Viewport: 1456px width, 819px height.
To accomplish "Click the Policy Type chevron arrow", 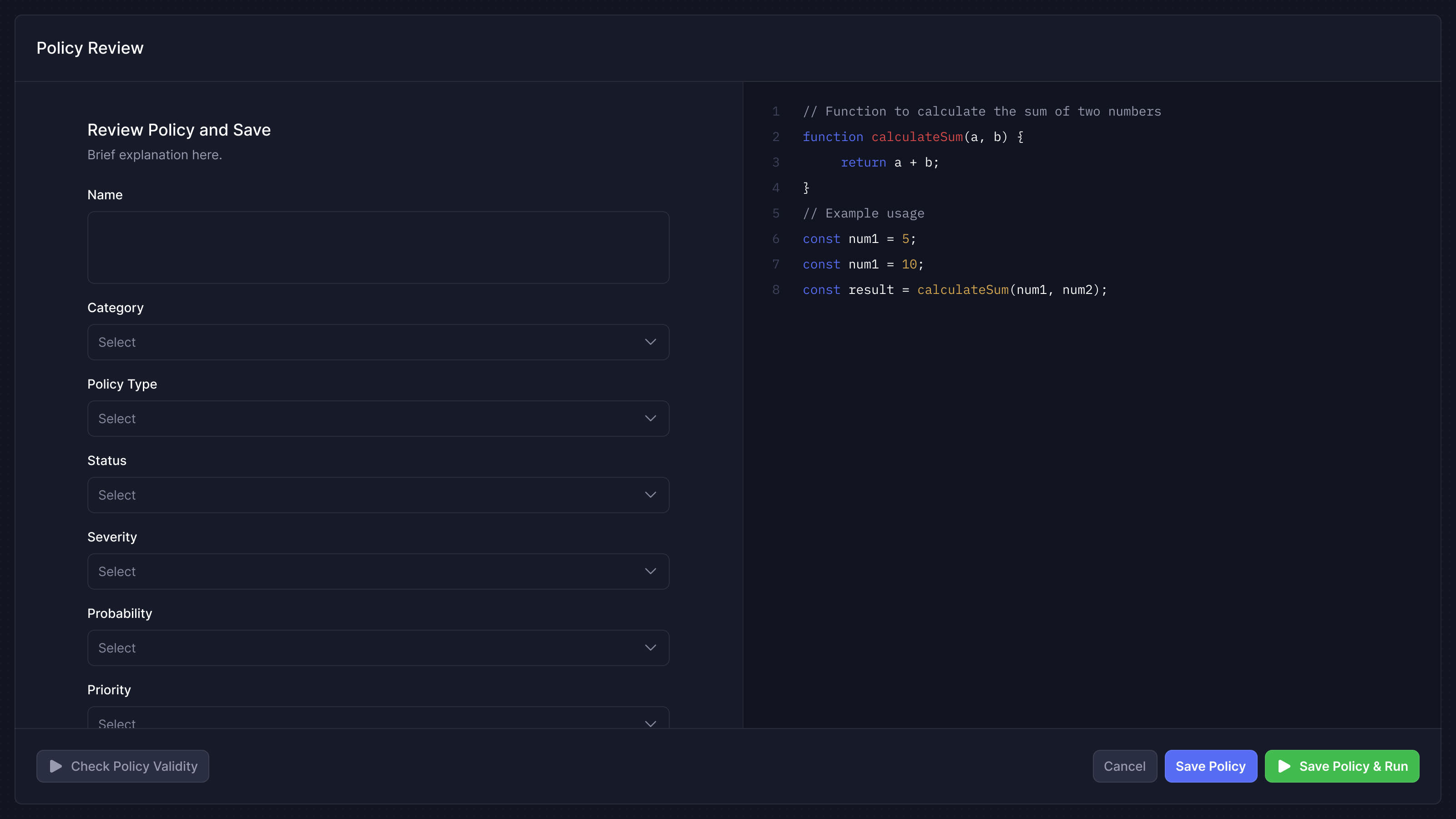I will click(x=650, y=418).
